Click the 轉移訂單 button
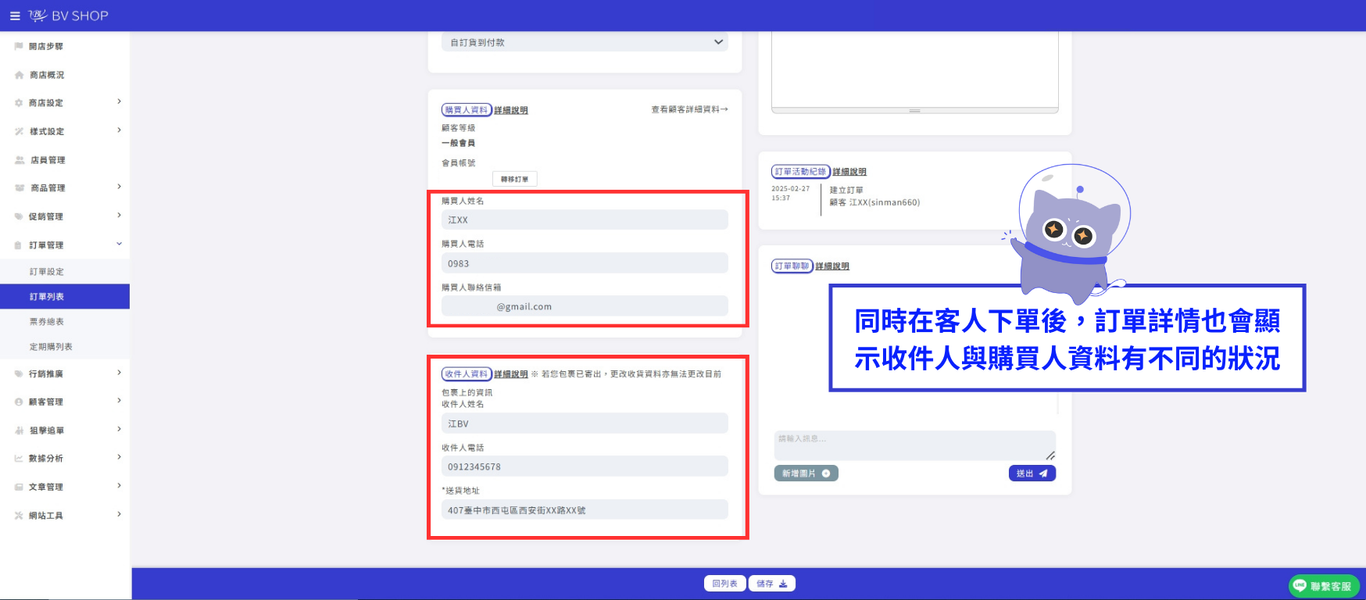Image resolution: width=1366 pixels, height=600 pixels. coord(515,179)
